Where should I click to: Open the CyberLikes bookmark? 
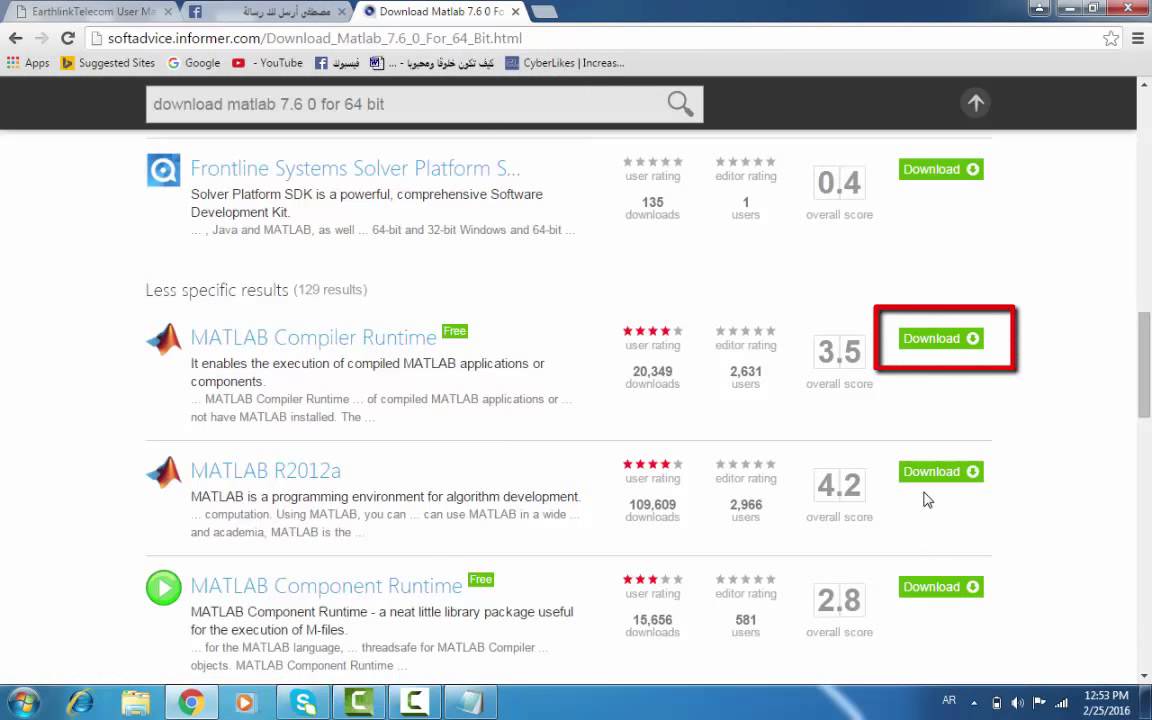click(x=564, y=63)
